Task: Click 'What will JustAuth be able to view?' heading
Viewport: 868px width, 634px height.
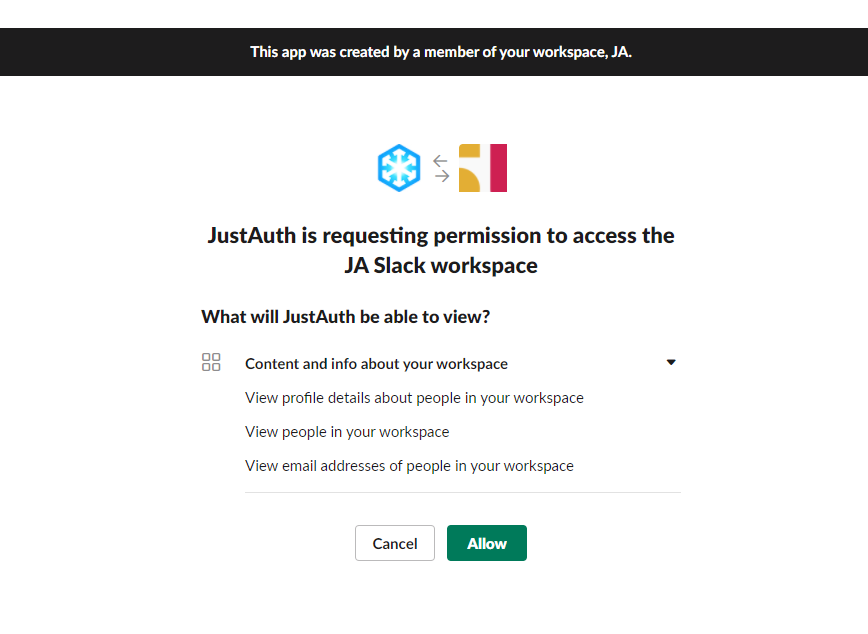Action: tap(345, 317)
